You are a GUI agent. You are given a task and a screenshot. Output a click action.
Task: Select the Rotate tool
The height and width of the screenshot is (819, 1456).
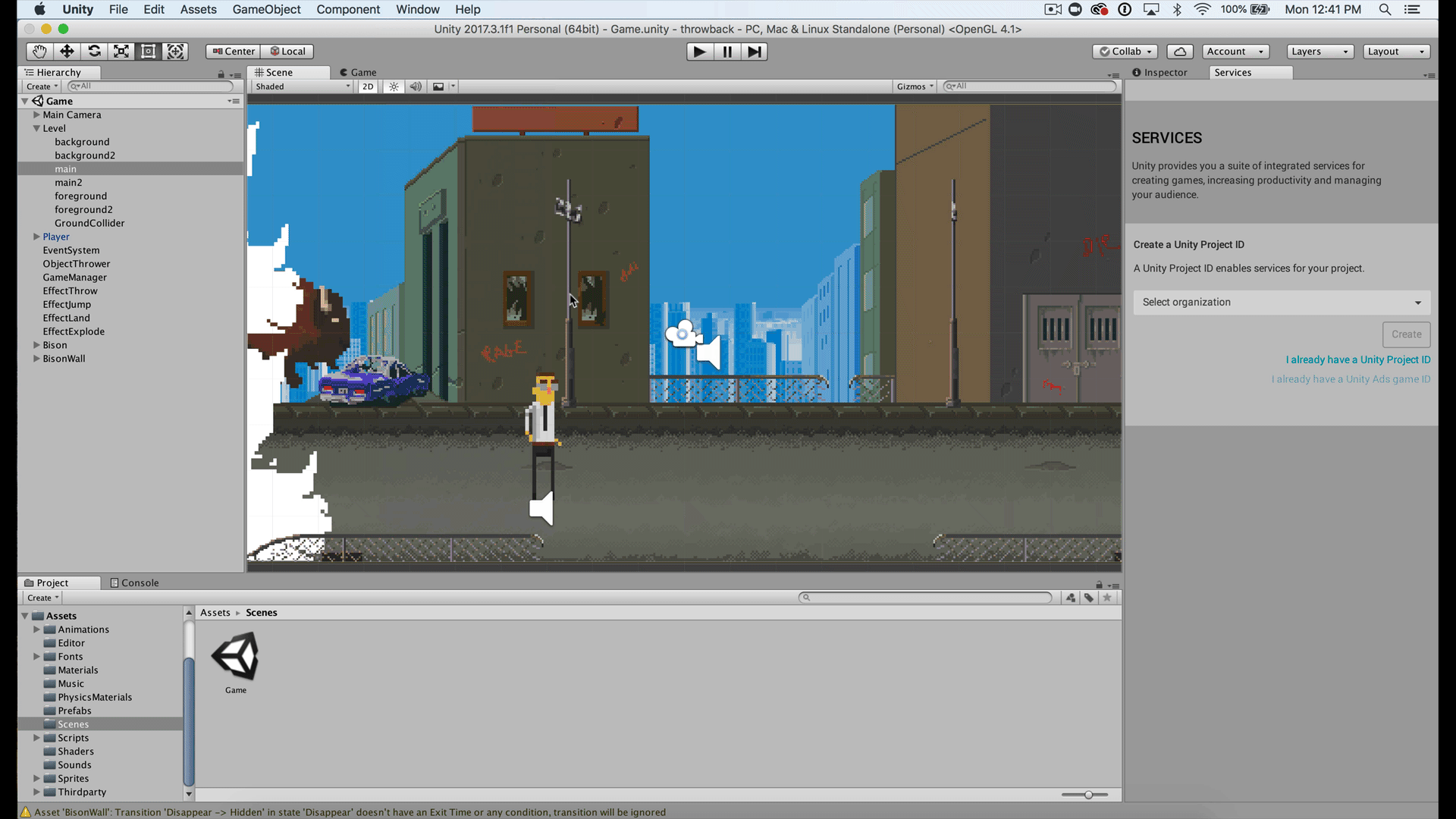coord(94,51)
